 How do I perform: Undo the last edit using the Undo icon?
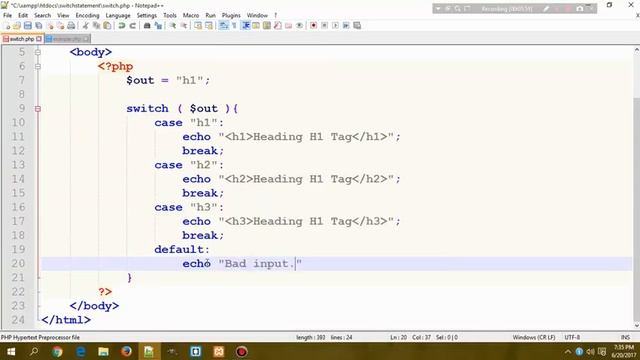tap(122, 26)
